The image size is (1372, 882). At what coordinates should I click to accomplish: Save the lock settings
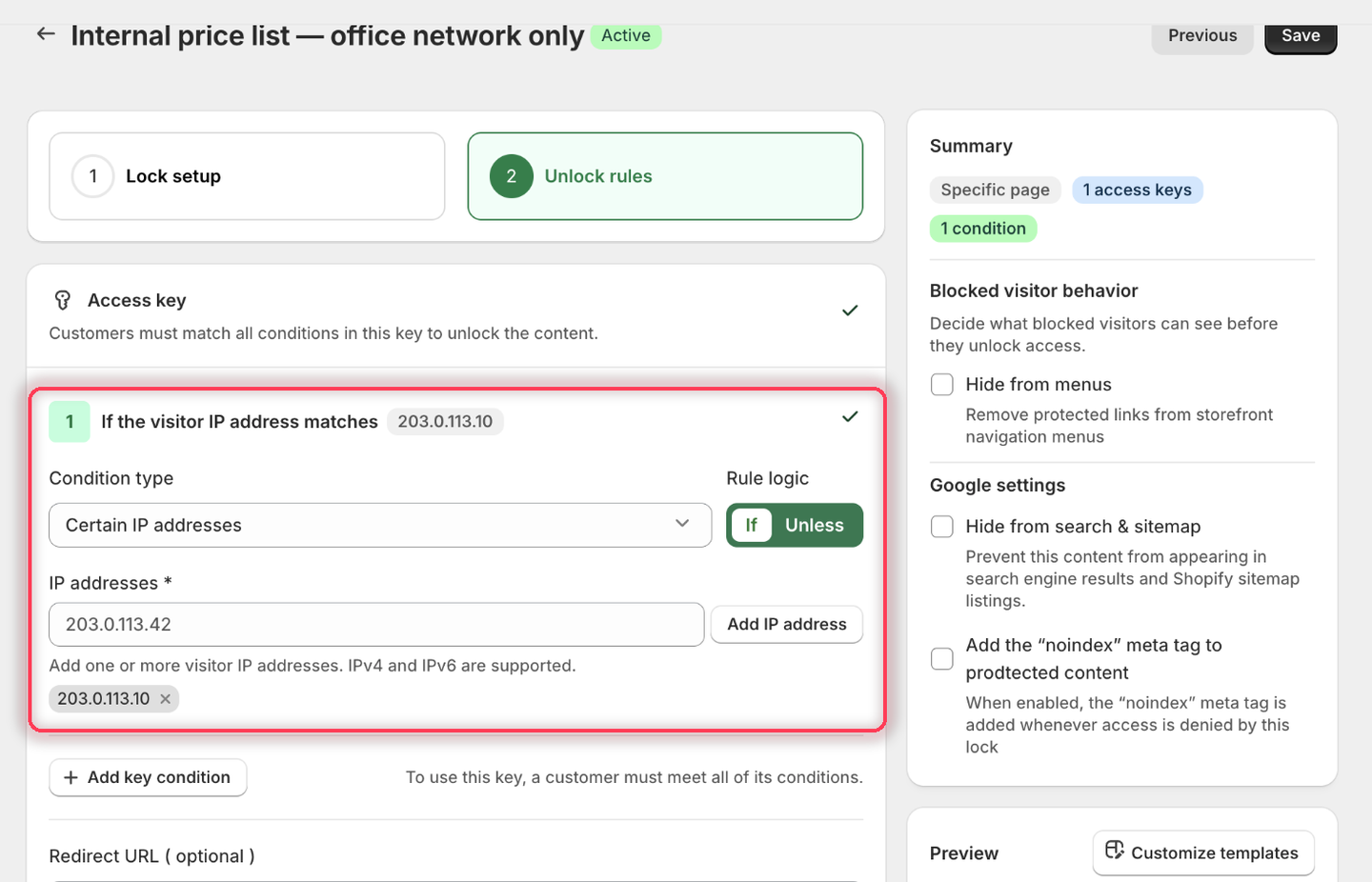1301,35
